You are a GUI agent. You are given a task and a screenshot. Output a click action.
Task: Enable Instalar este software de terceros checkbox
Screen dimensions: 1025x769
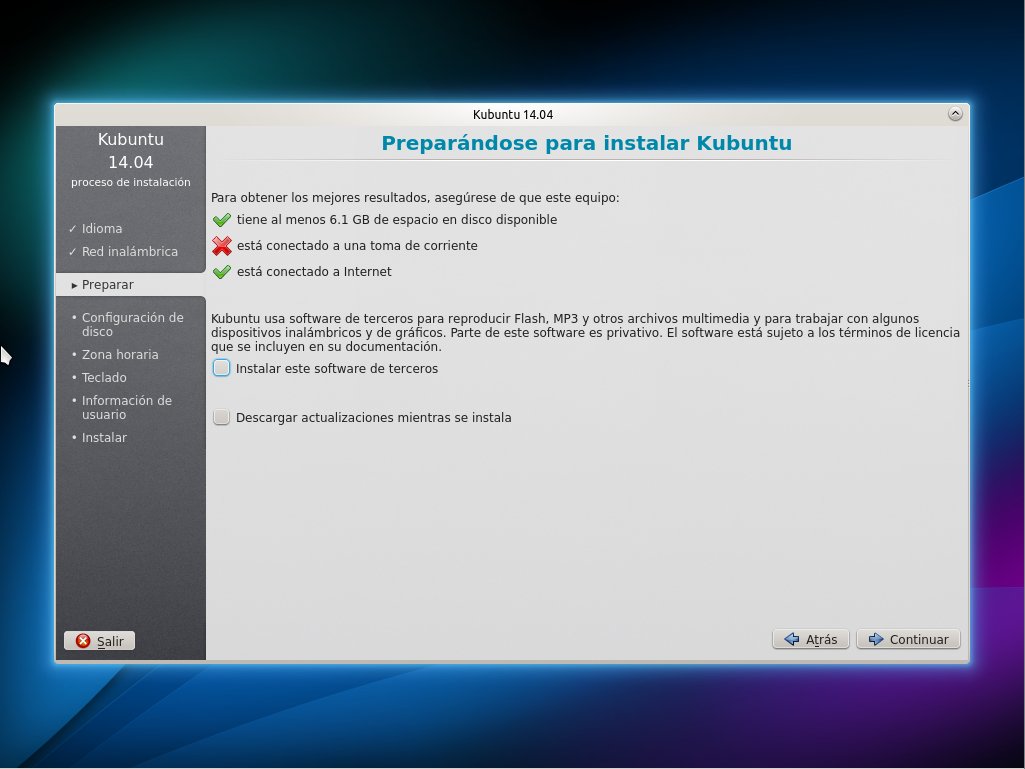pyautogui.click(x=222, y=368)
